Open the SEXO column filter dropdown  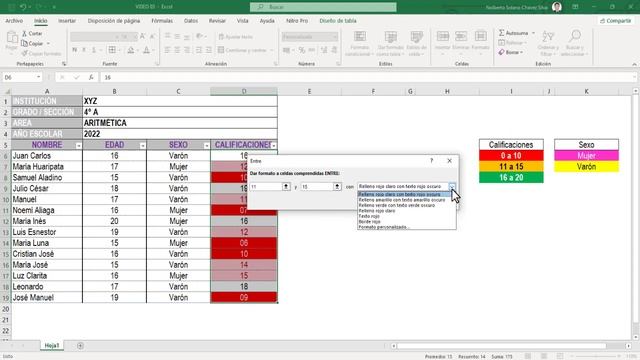[x=206, y=146]
